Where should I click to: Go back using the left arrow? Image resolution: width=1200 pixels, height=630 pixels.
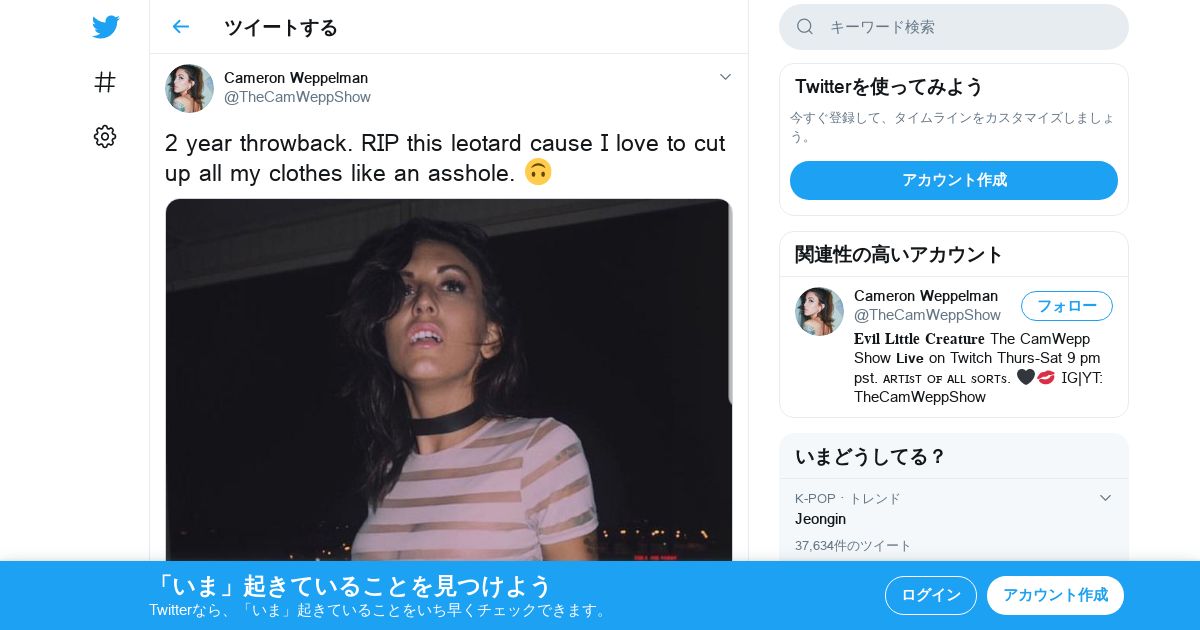tap(180, 26)
